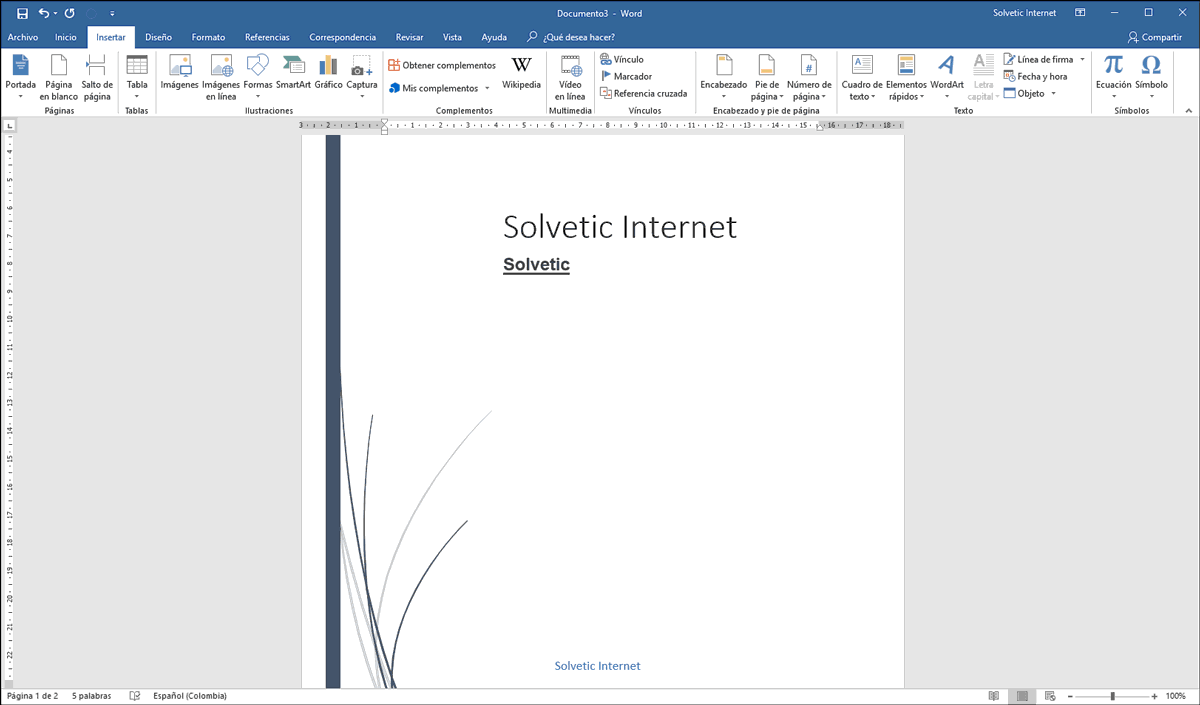Image resolution: width=1200 pixels, height=705 pixels.
Task: Open the Wikipedia add-in
Action: (x=521, y=74)
